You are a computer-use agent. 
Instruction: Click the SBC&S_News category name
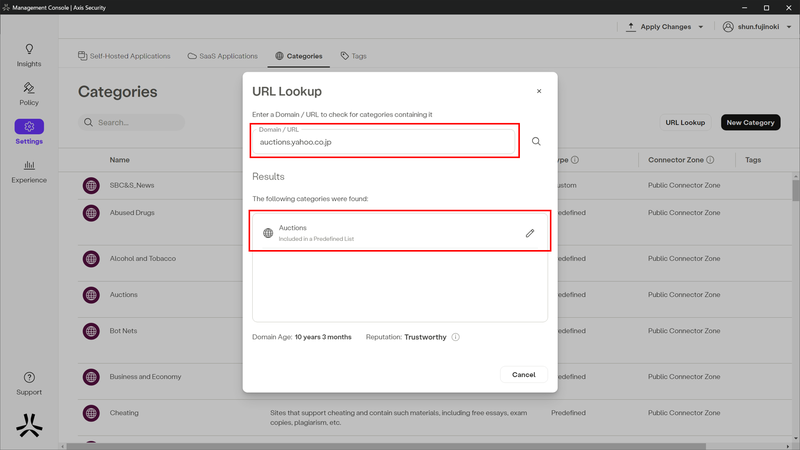point(132,185)
